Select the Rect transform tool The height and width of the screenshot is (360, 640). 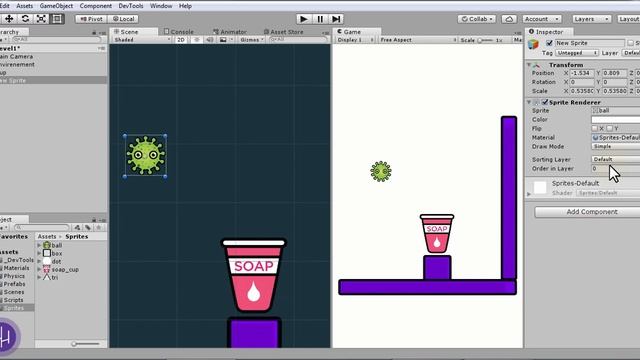click(57, 19)
